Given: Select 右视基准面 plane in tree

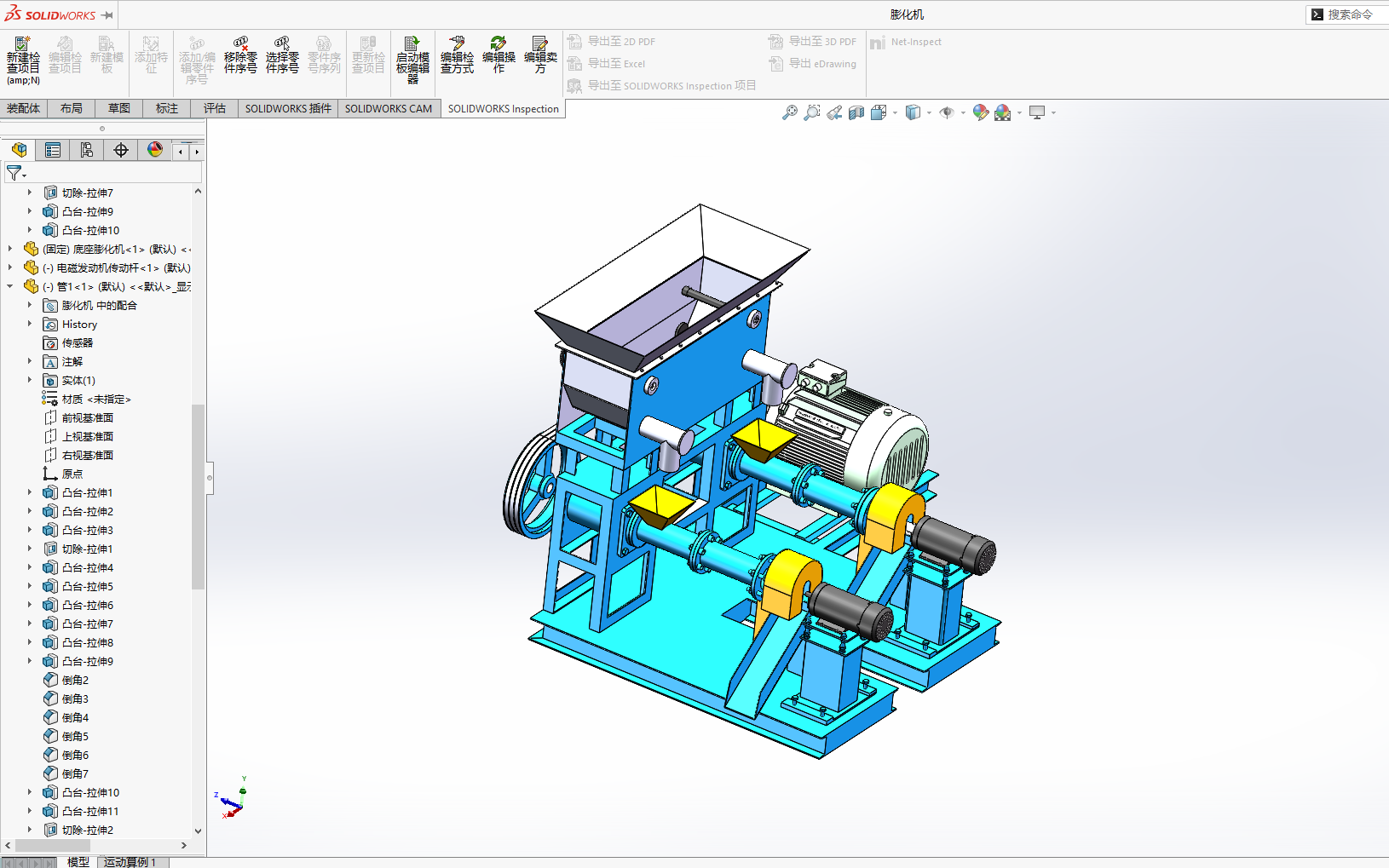Looking at the screenshot, I should (x=78, y=455).
